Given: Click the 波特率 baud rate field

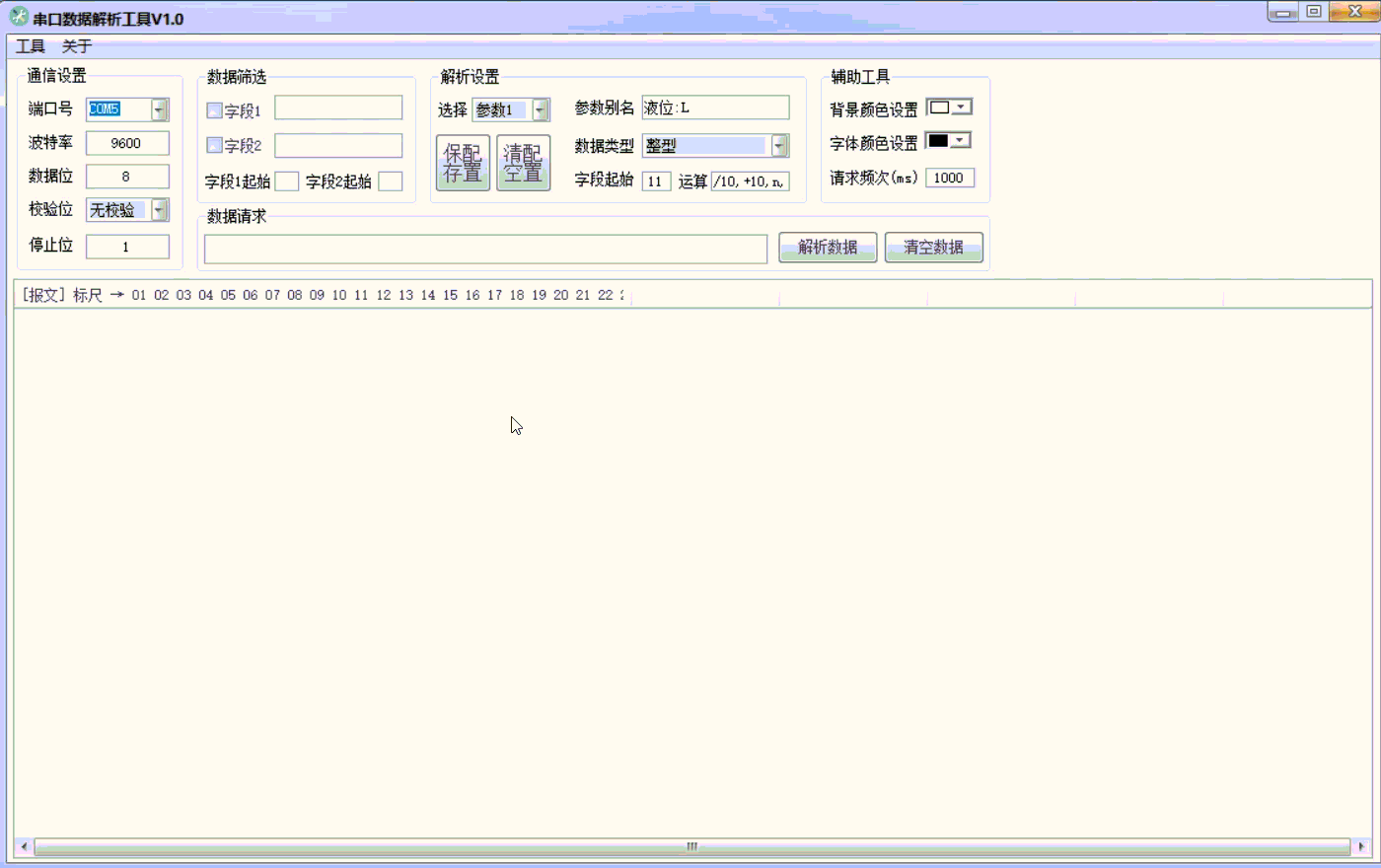Looking at the screenshot, I should (127, 143).
